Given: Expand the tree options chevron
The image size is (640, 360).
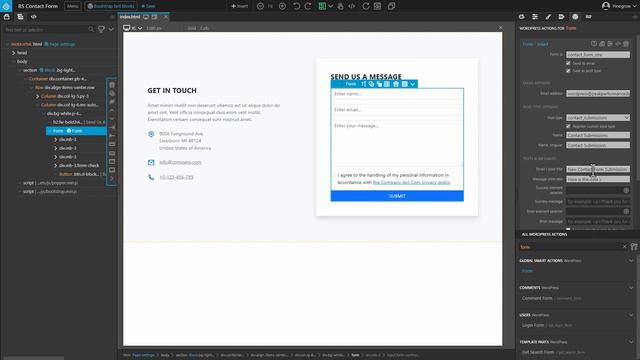Looking at the screenshot, I should (111, 29).
